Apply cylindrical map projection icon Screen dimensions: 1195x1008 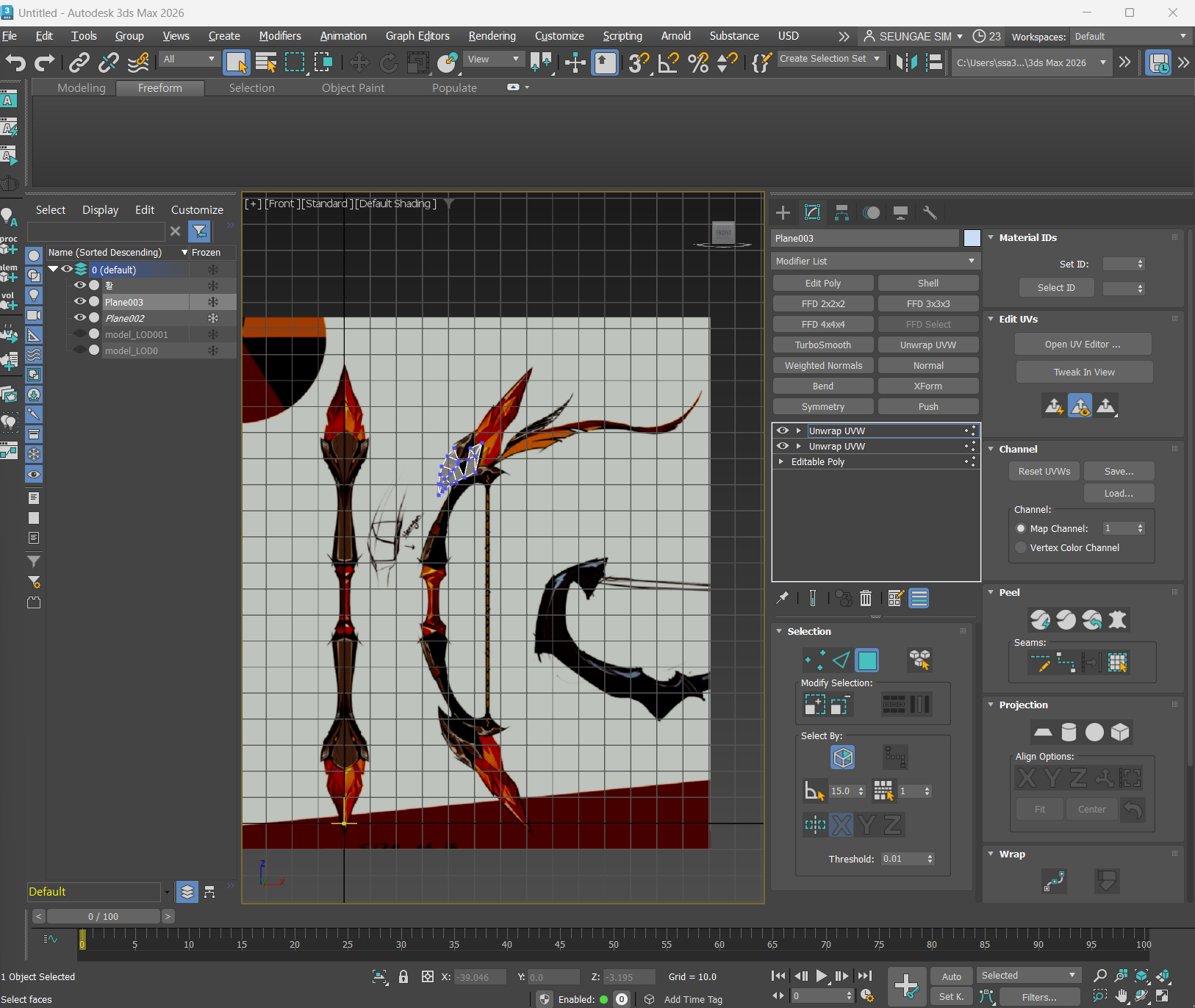click(1069, 732)
